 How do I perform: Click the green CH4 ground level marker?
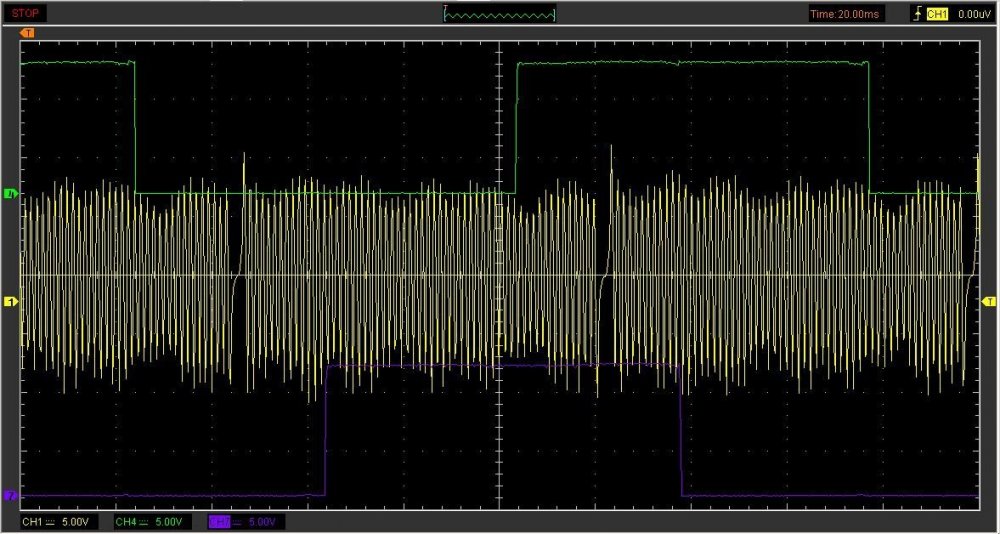[12, 192]
